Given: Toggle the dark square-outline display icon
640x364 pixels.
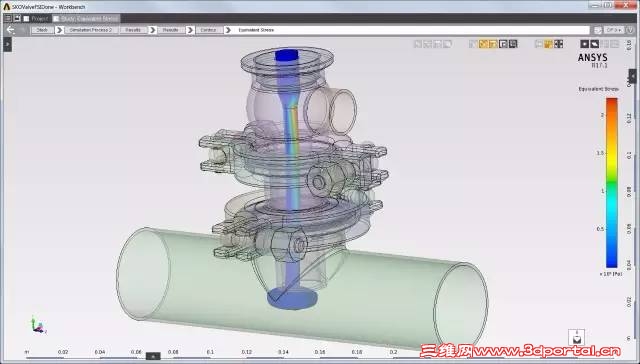Looking at the screenshot, I should (503, 44).
